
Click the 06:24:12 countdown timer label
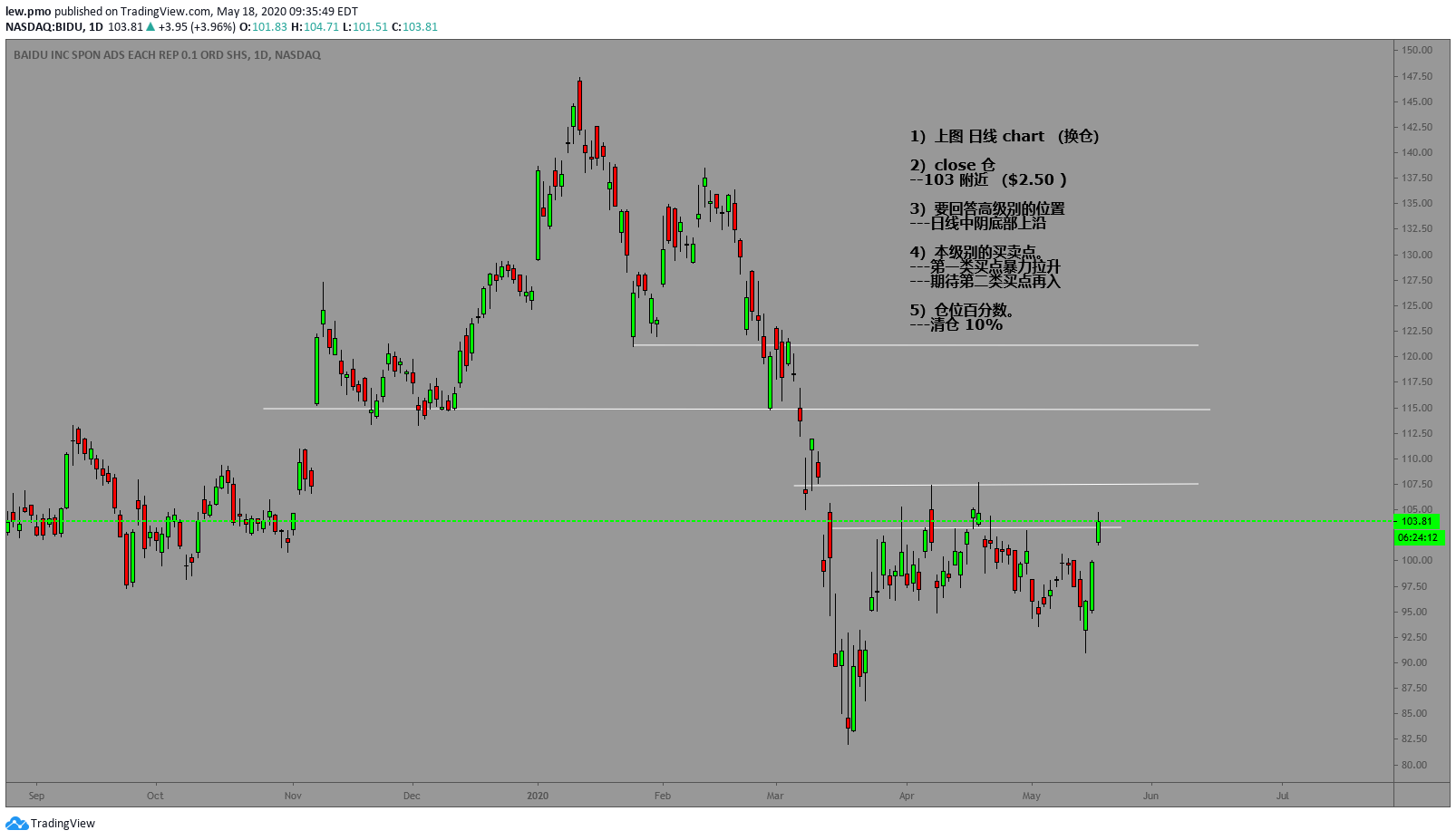(1418, 537)
